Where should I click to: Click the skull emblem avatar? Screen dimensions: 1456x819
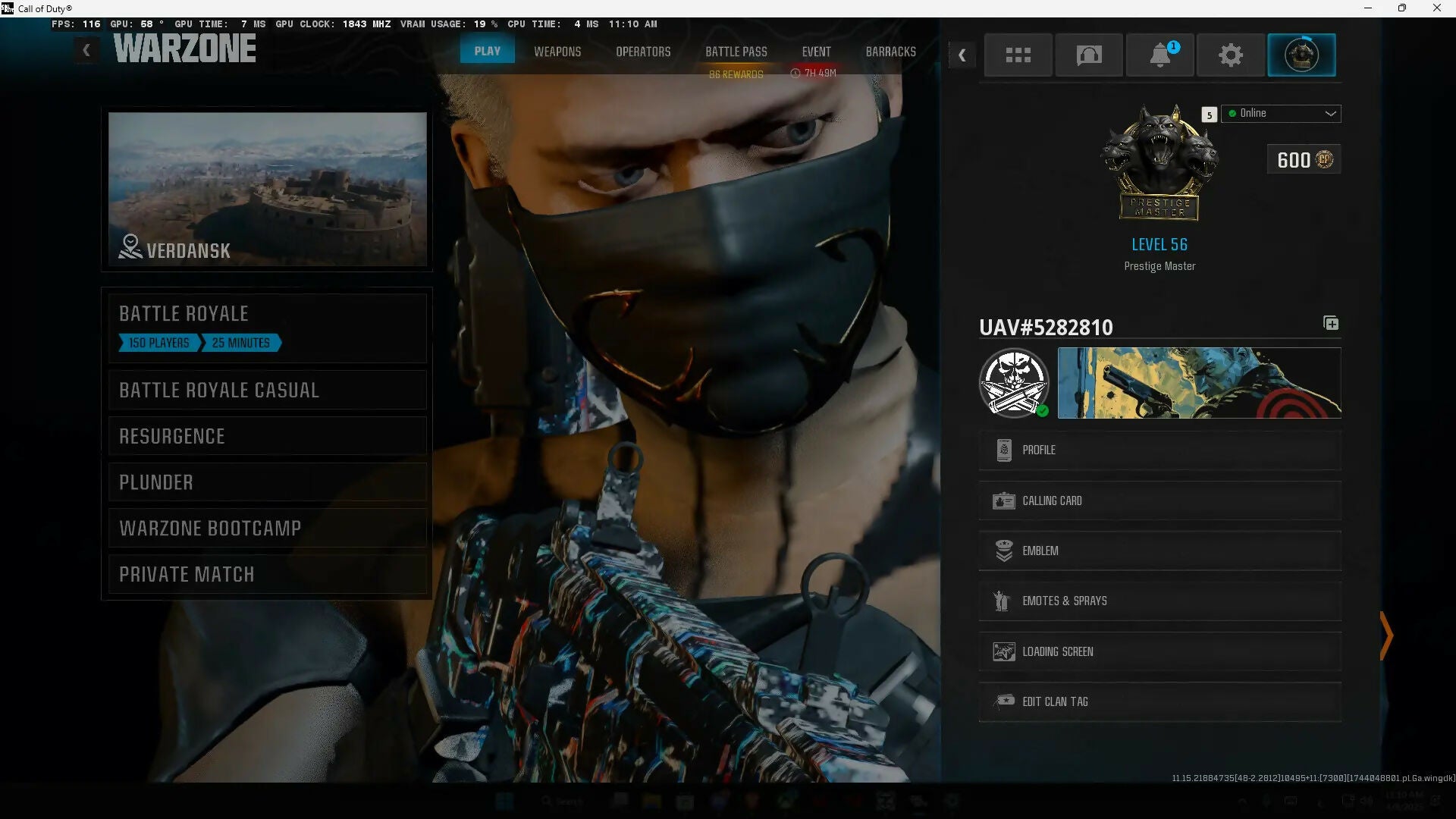(x=1014, y=383)
